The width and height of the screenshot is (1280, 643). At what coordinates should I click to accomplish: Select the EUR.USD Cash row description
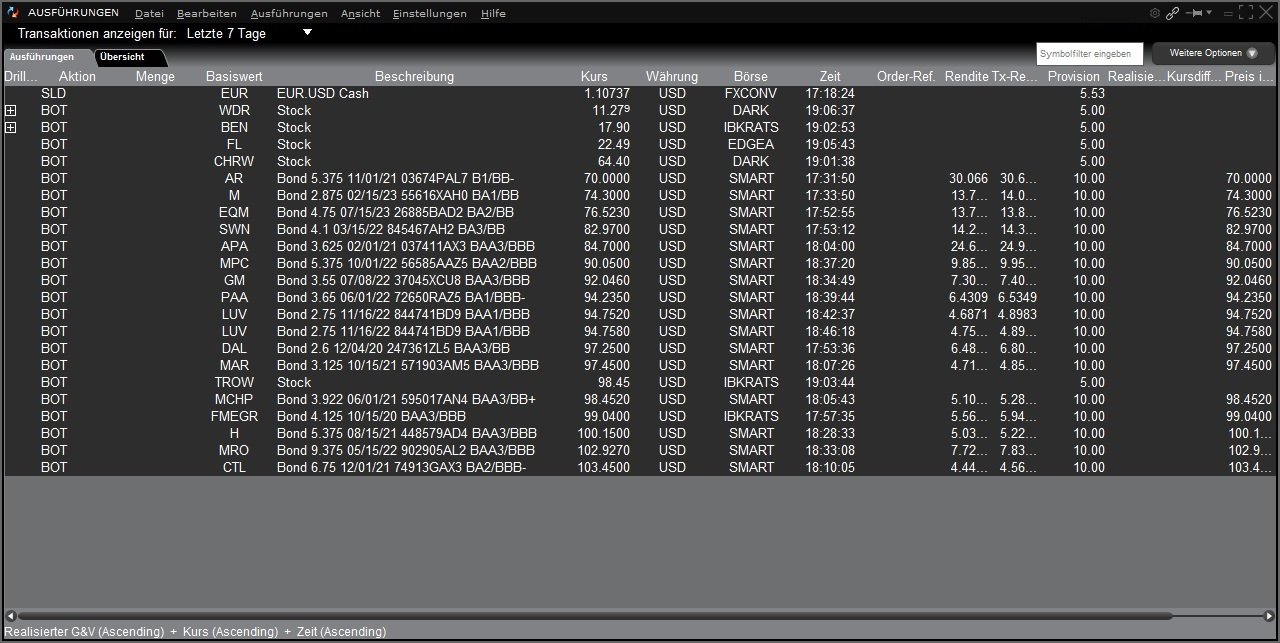point(323,94)
